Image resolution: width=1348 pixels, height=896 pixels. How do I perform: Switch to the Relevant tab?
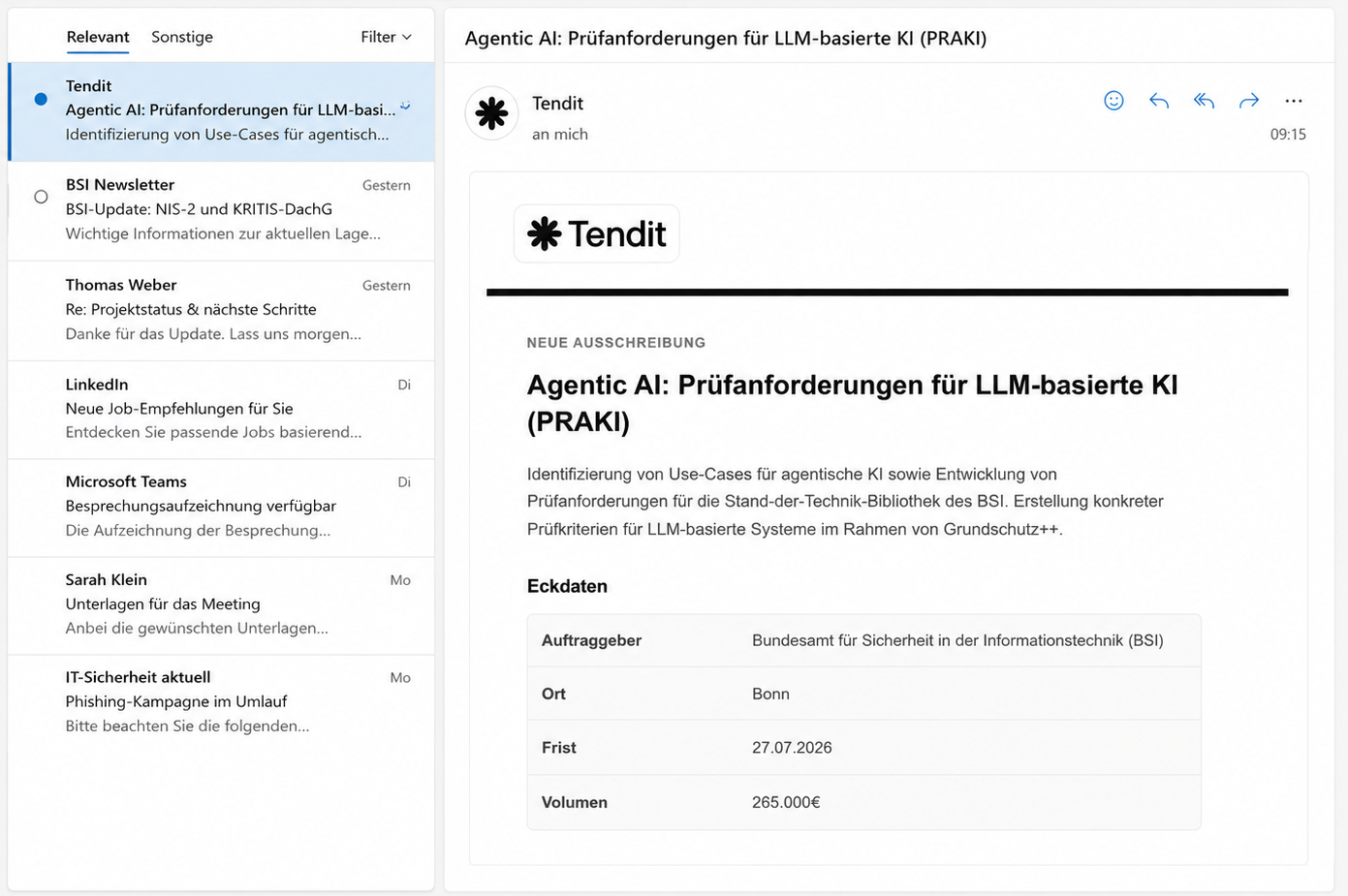pos(98,37)
